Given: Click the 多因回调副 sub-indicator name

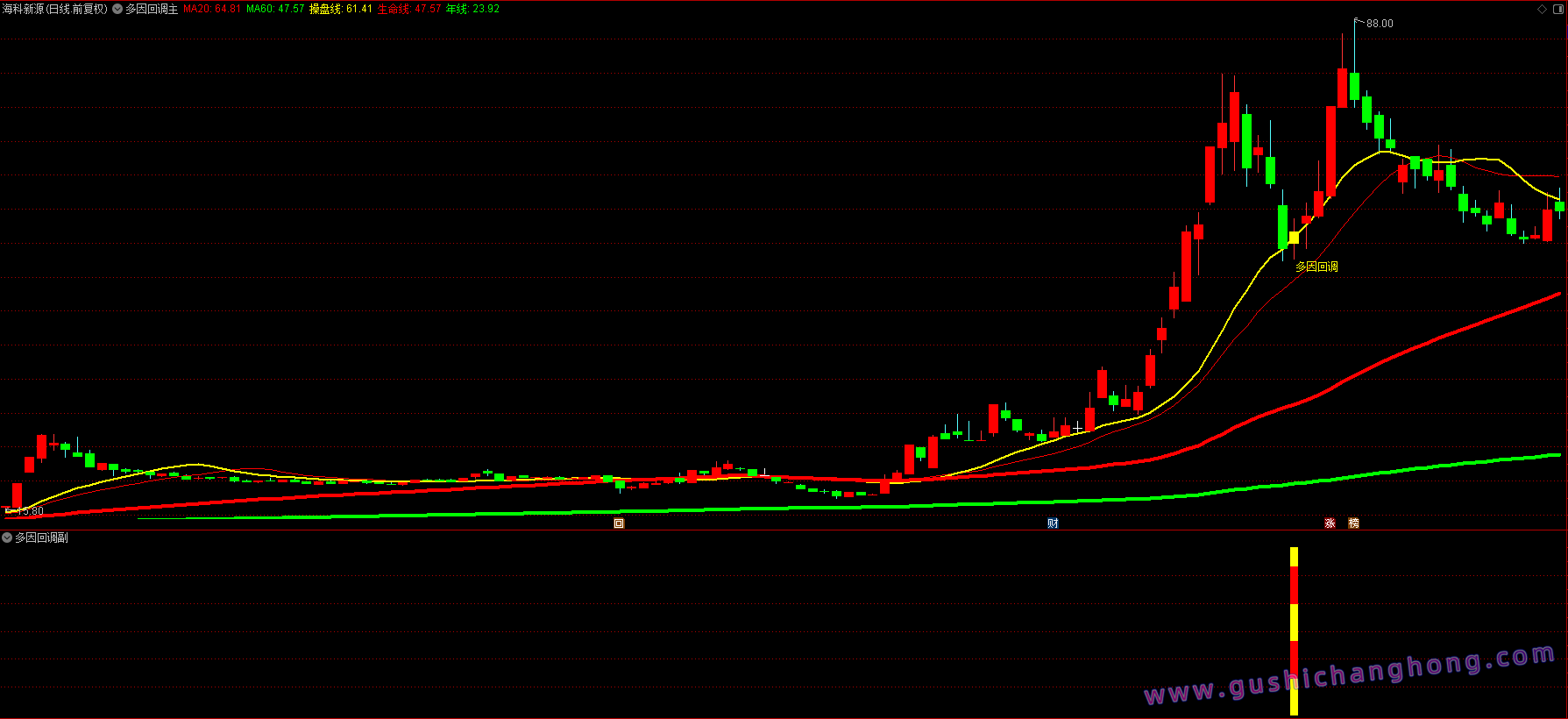Looking at the screenshot, I should [x=41, y=537].
